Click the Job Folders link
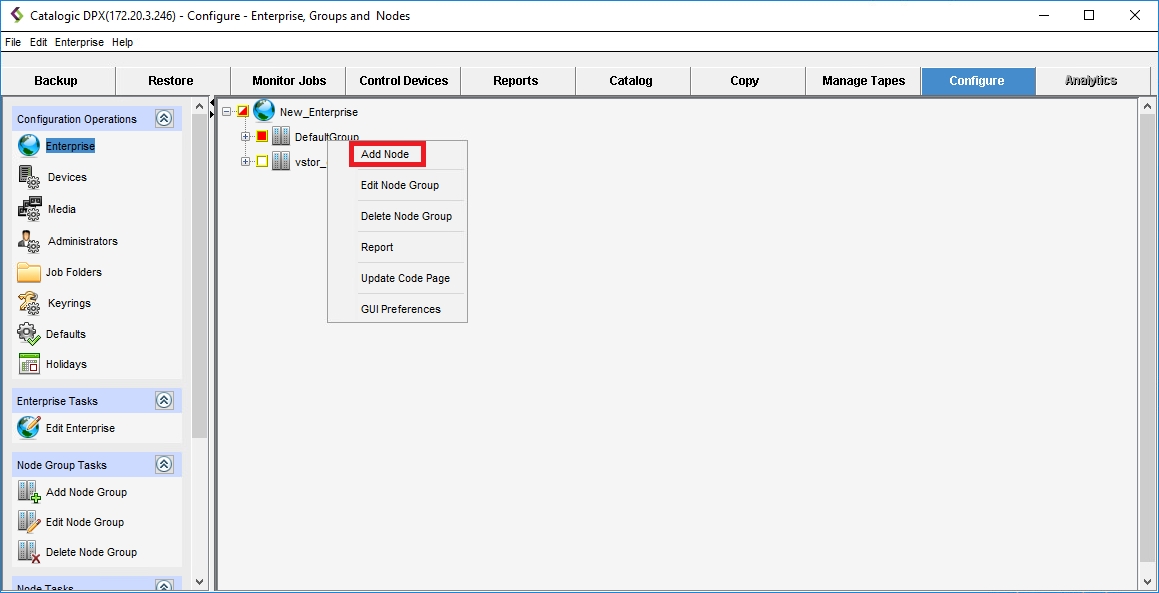This screenshot has height=593, width=1159. 74,272
